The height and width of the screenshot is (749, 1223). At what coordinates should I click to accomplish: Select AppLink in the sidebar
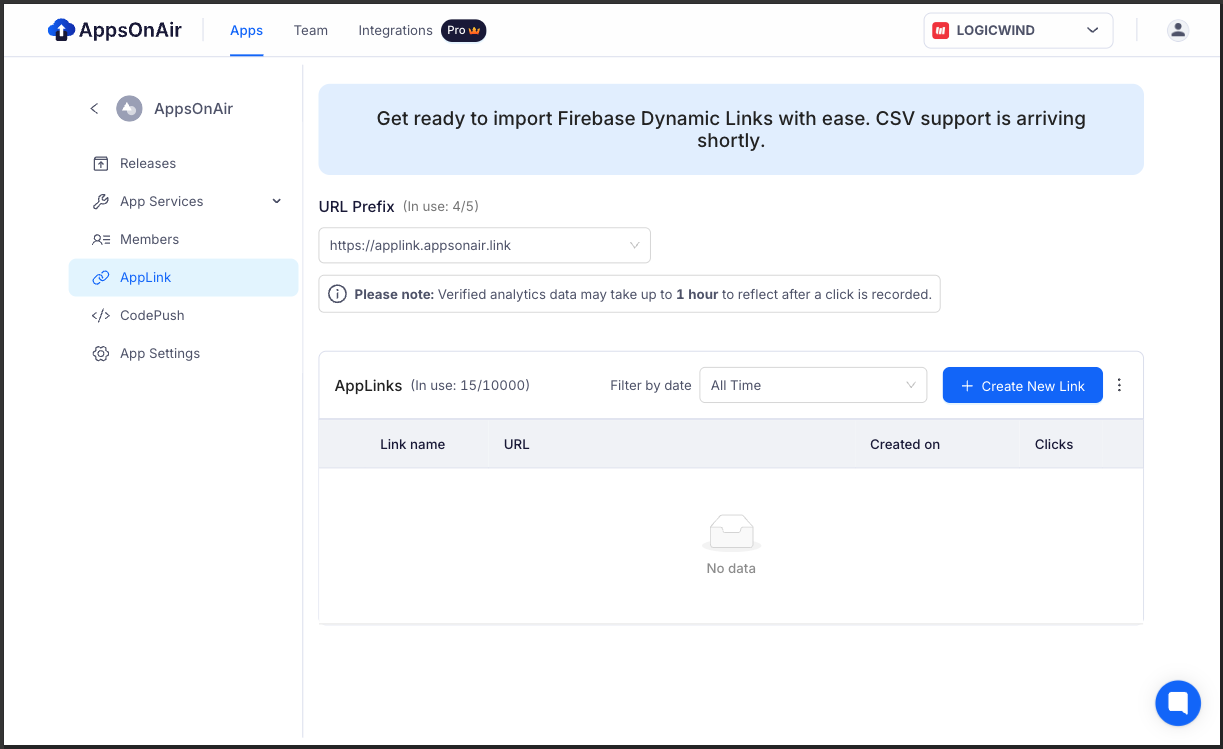tap(183, 277)
